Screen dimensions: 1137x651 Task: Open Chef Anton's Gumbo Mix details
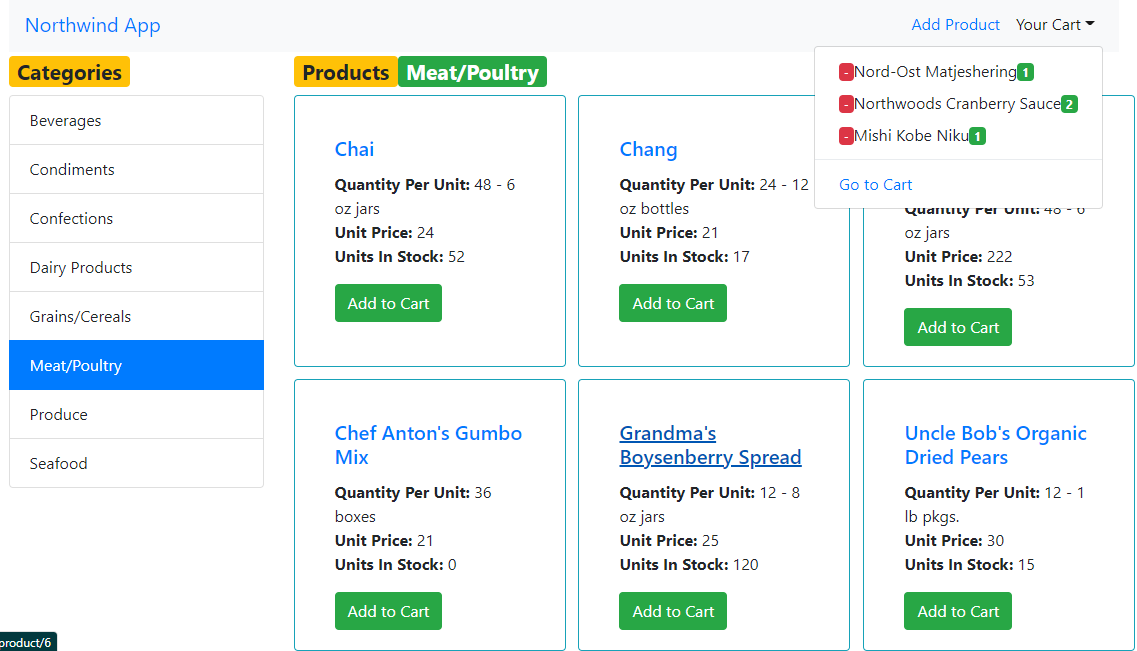[x=428, y=445]
